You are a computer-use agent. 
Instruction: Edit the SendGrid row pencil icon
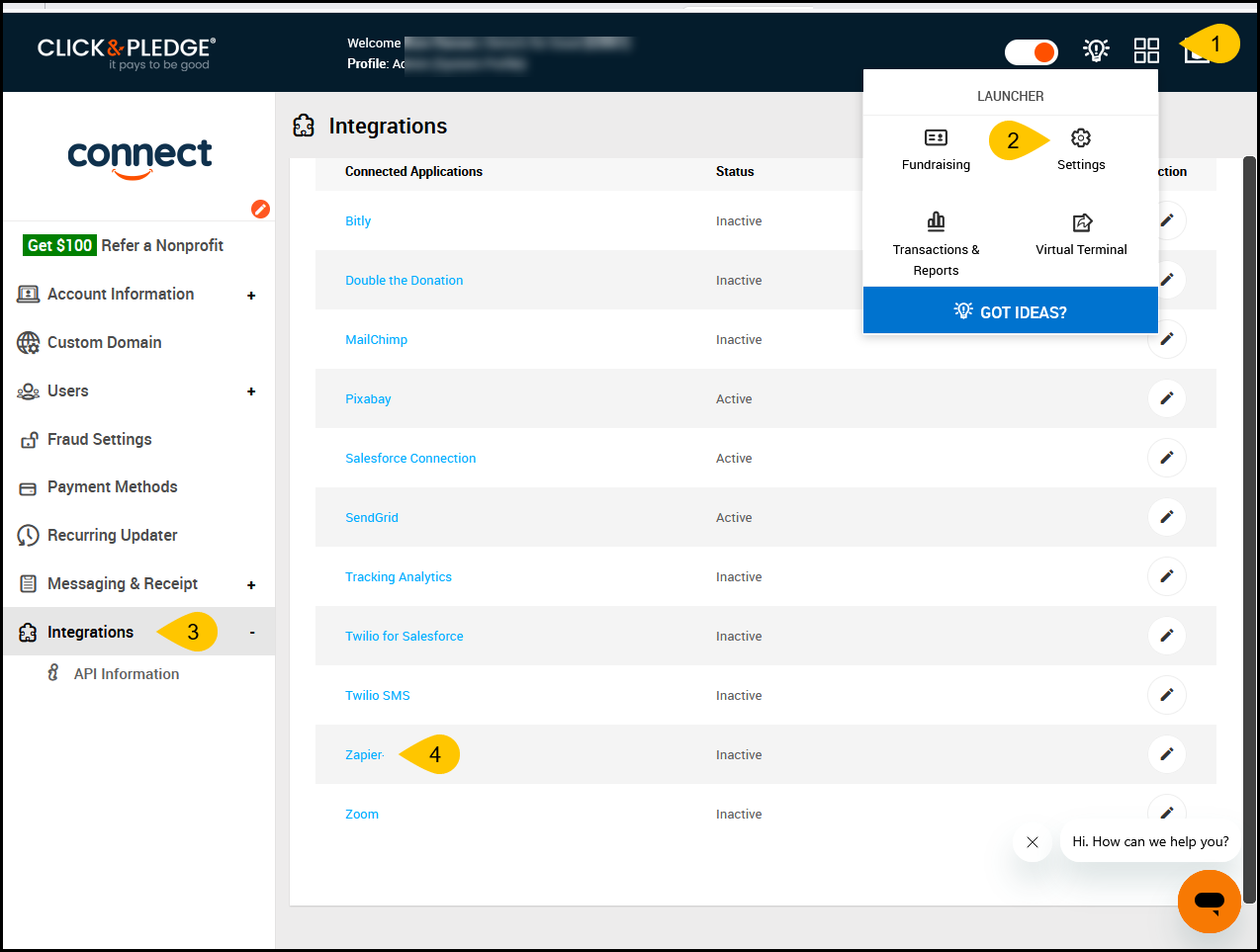[1167, 517]
